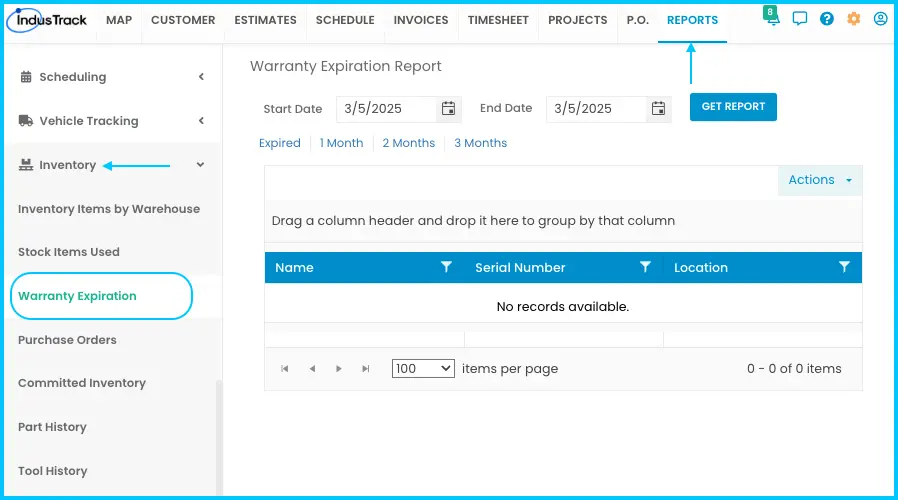Click the Scheduling calendar icon
898x500 pixels.
tap(26, 77)
